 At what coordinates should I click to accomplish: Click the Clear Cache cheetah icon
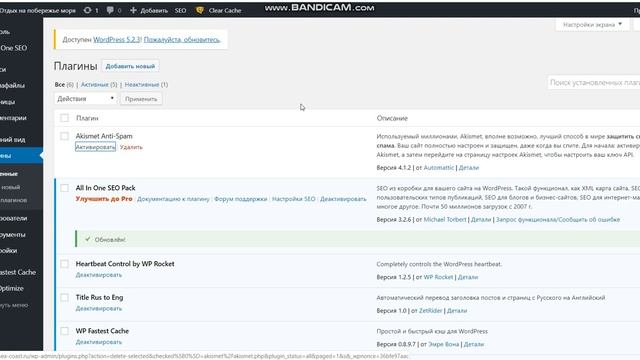click(200, 10)
